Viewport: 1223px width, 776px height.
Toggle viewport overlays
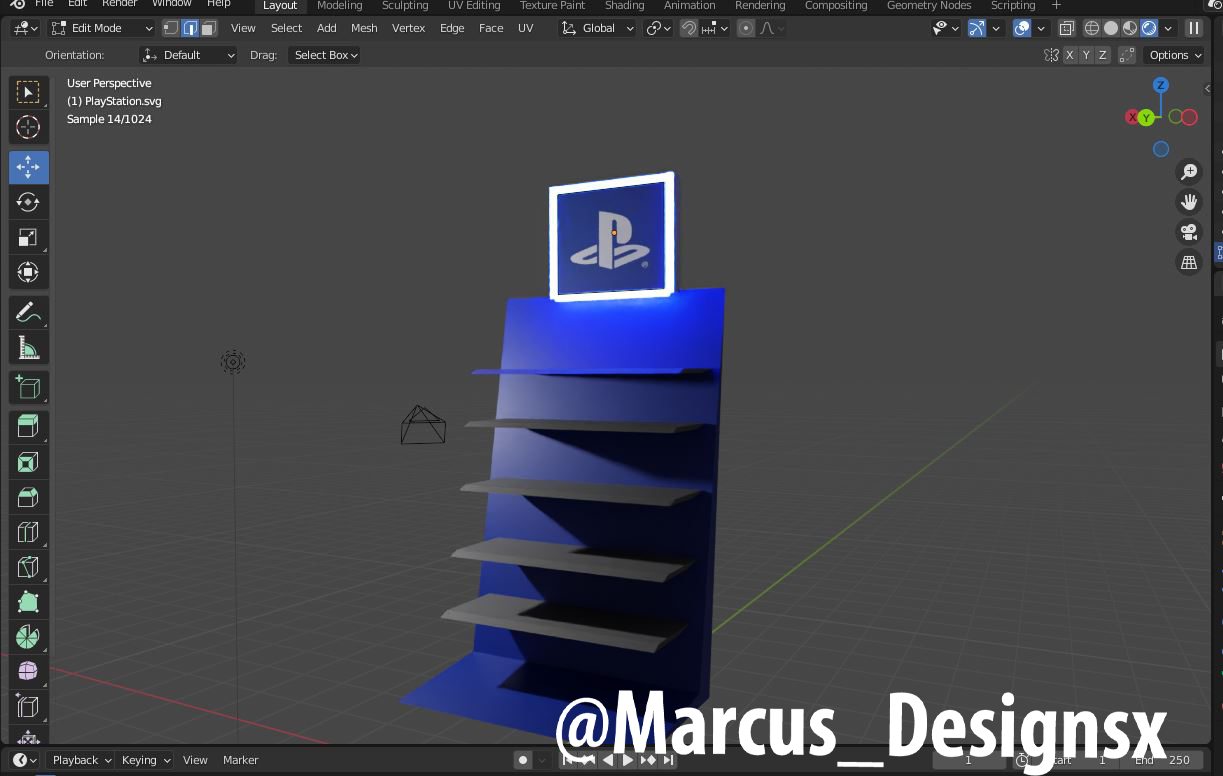pyautogui.click(x=1022, y=28)
